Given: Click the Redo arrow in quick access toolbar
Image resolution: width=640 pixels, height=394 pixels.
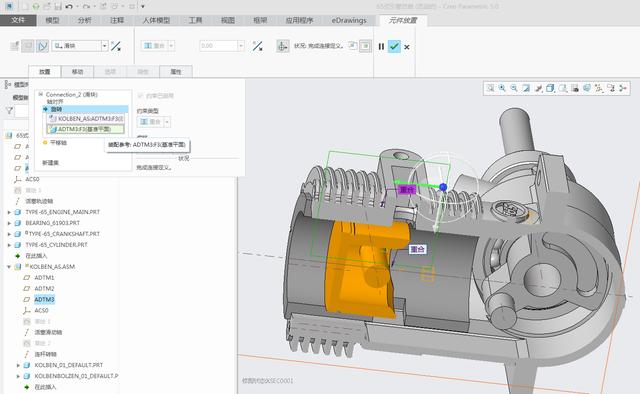Looking at the screenshot, I should click(86, 7).
